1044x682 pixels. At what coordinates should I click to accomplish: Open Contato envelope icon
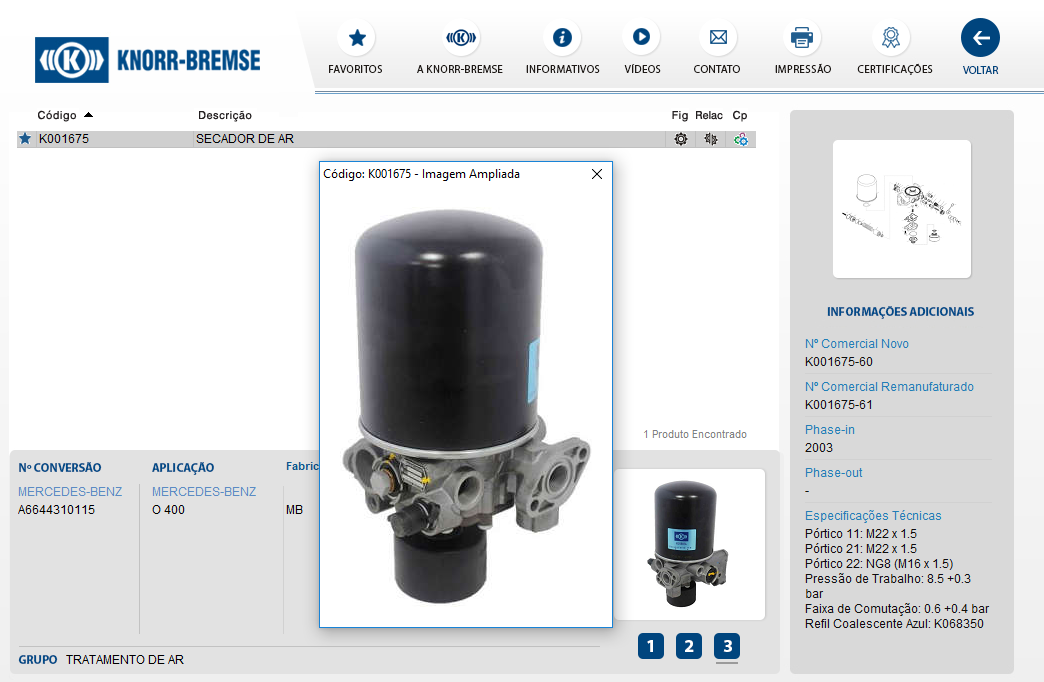pos(717,39)
